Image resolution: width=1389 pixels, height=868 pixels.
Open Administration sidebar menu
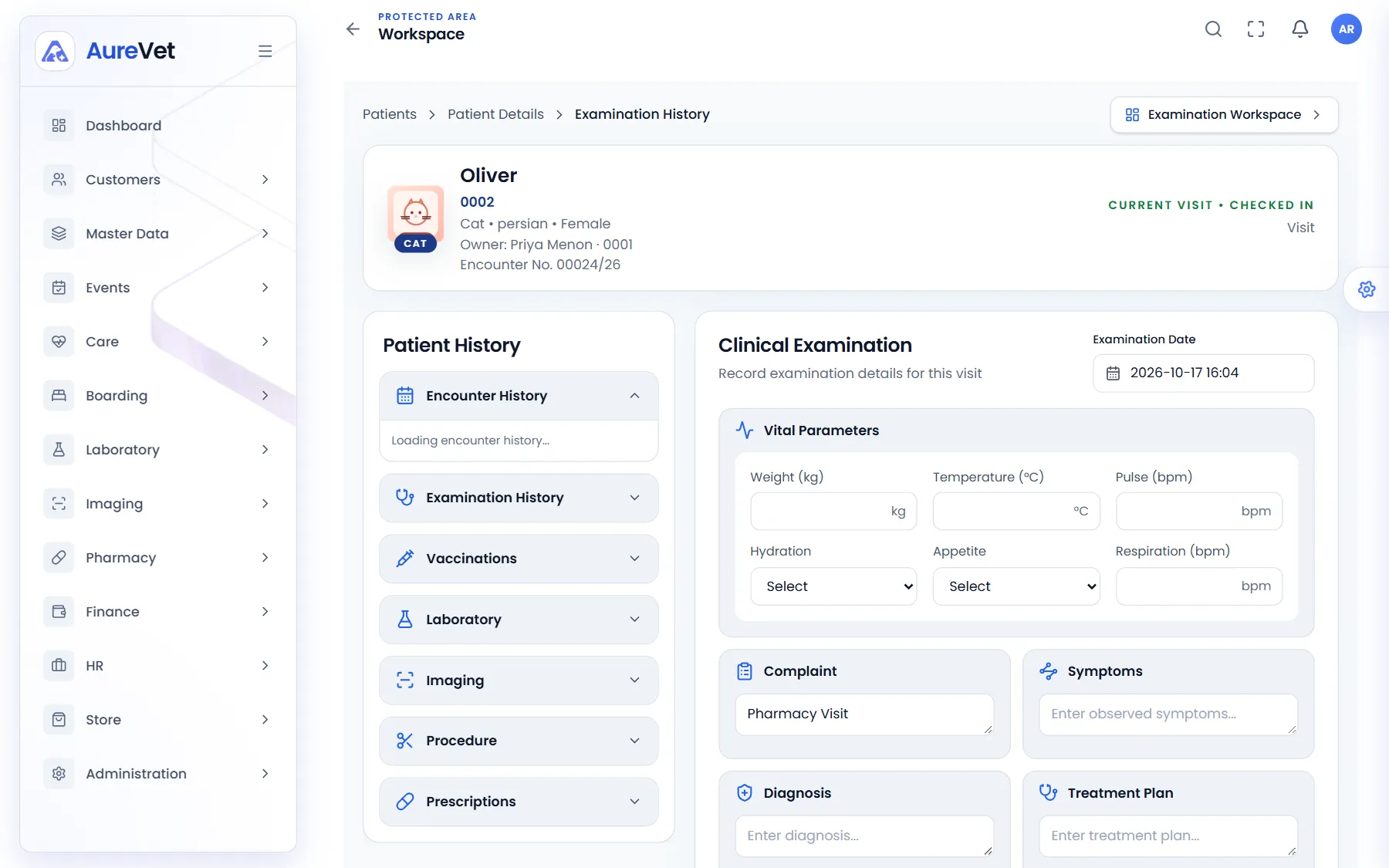point(158,774)
